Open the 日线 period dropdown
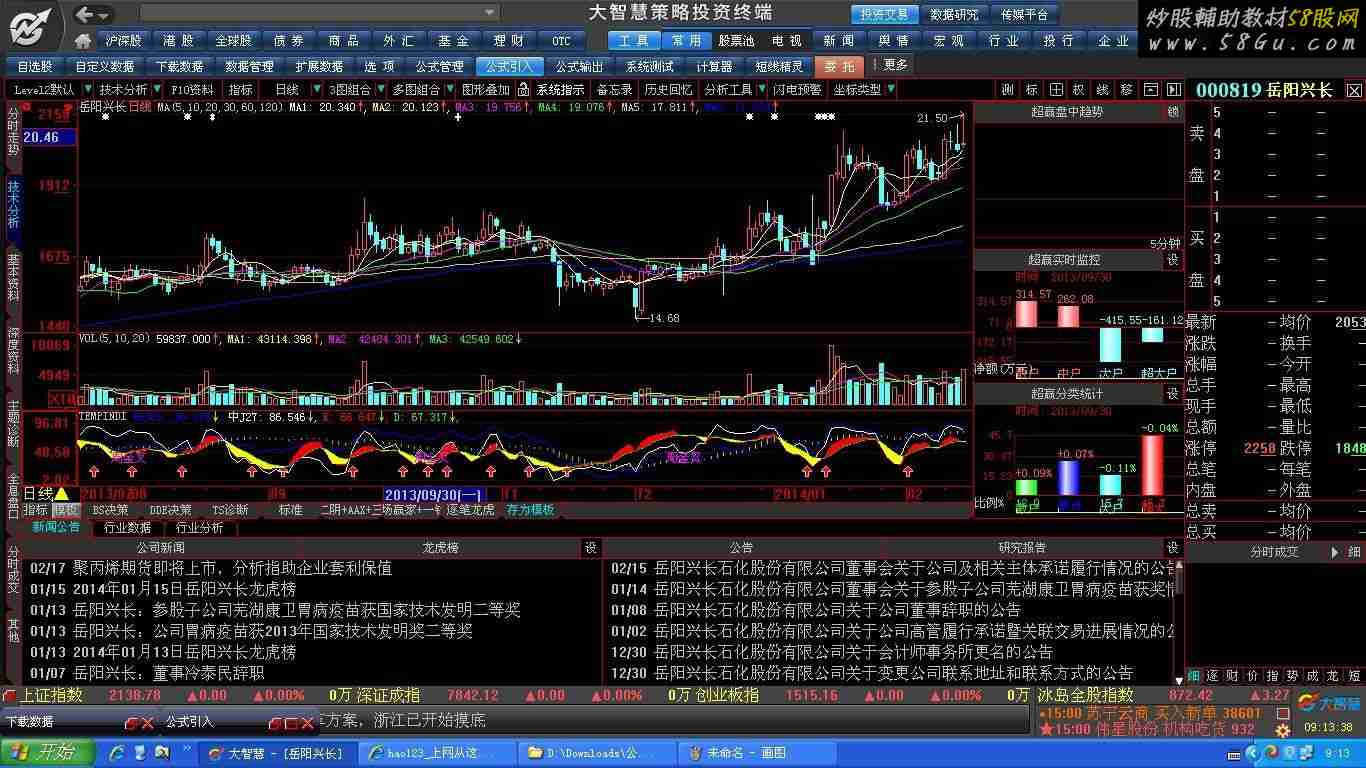The image size is (1366, 768). pos(294,90)
